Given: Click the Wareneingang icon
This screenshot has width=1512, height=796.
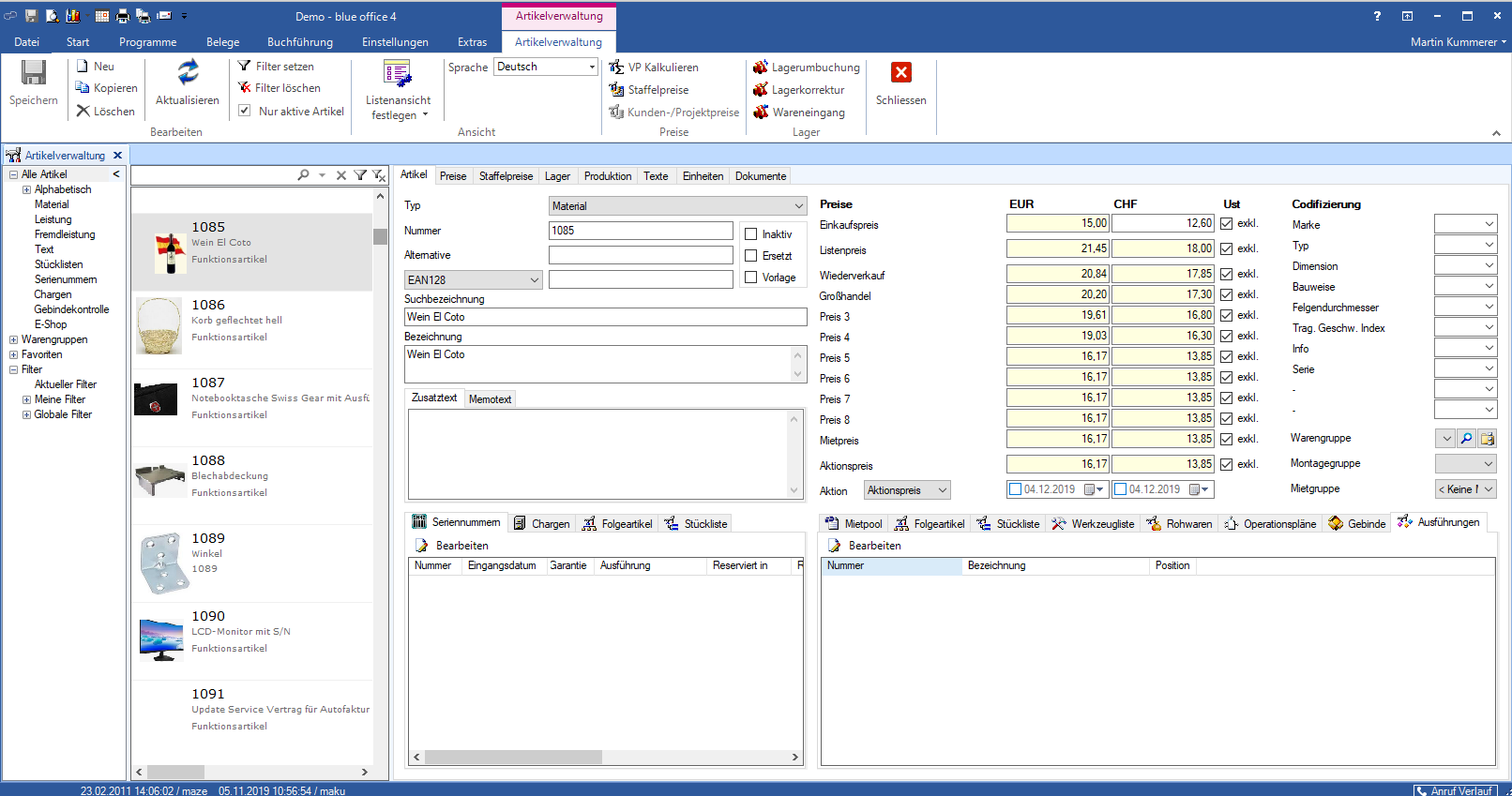Looking at the screenshot, I should point(761,113).
